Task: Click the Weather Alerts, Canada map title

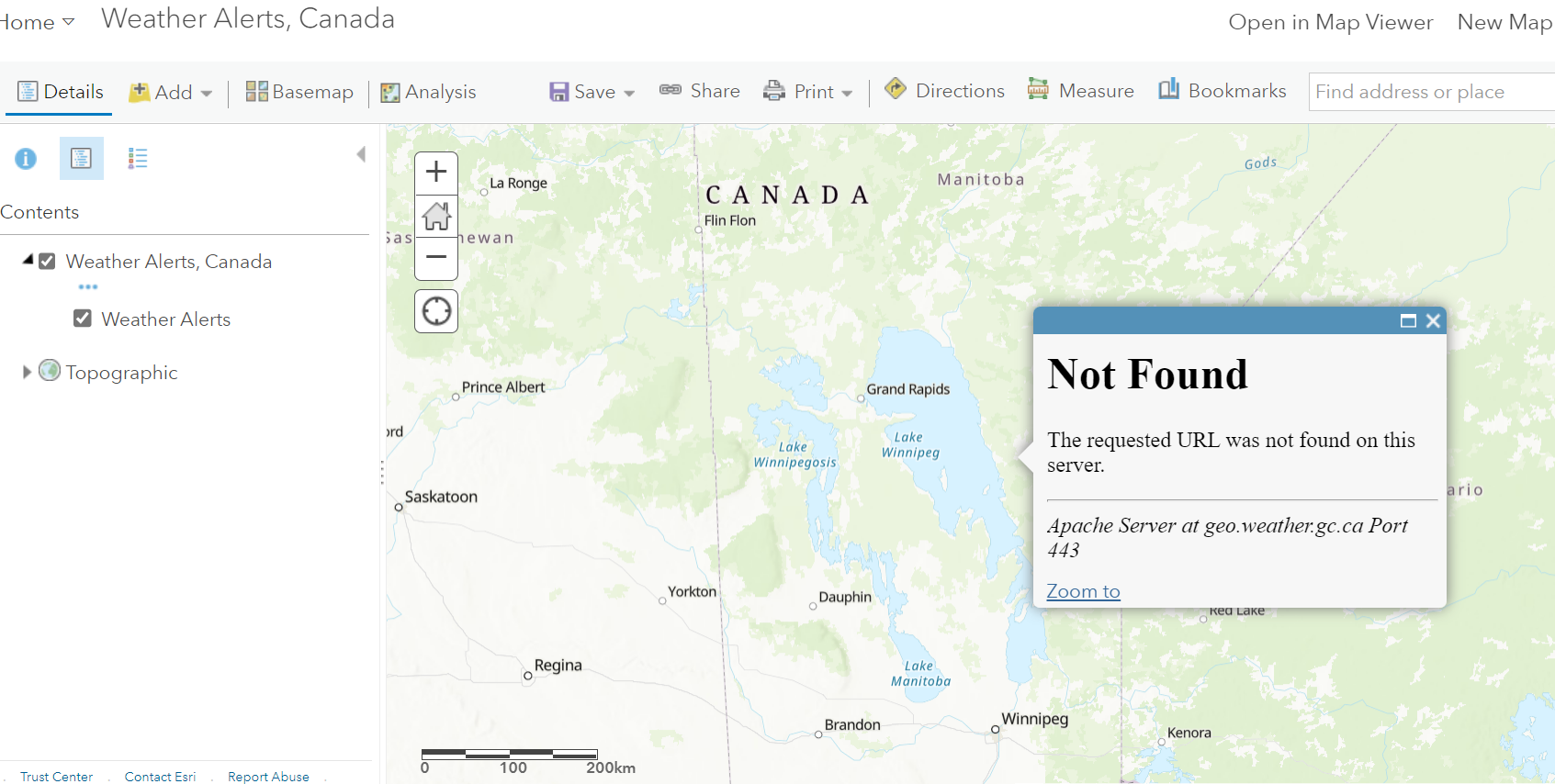Action: [x=248, y=19]
